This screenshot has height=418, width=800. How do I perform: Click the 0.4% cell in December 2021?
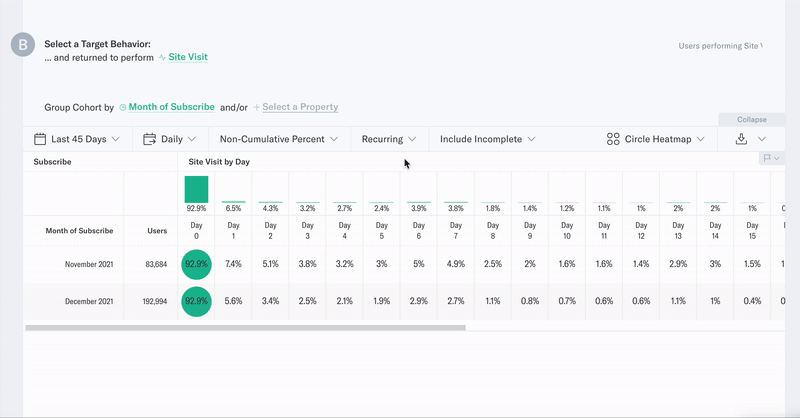pos(752,301)
